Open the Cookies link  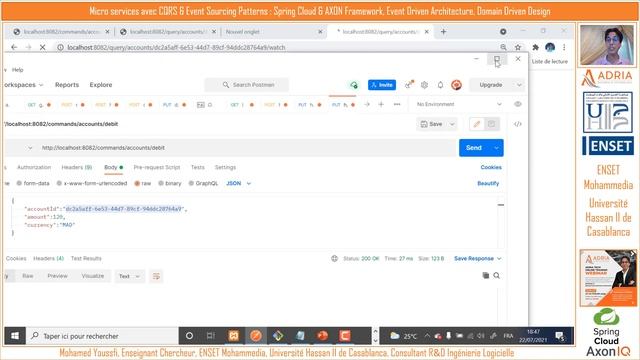coord(491,167)
